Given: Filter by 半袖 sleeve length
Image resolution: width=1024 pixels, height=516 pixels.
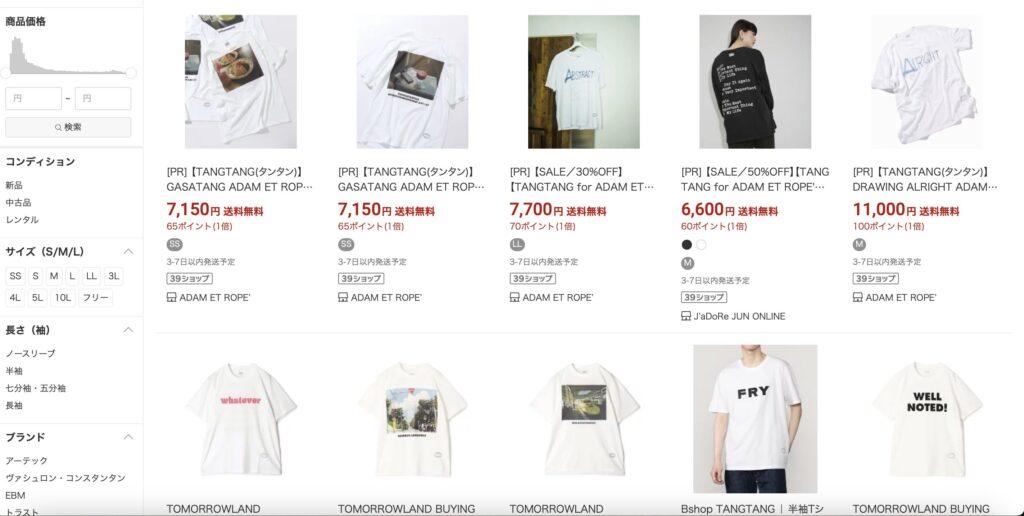Looking at the screenshot, I should 14,371.
